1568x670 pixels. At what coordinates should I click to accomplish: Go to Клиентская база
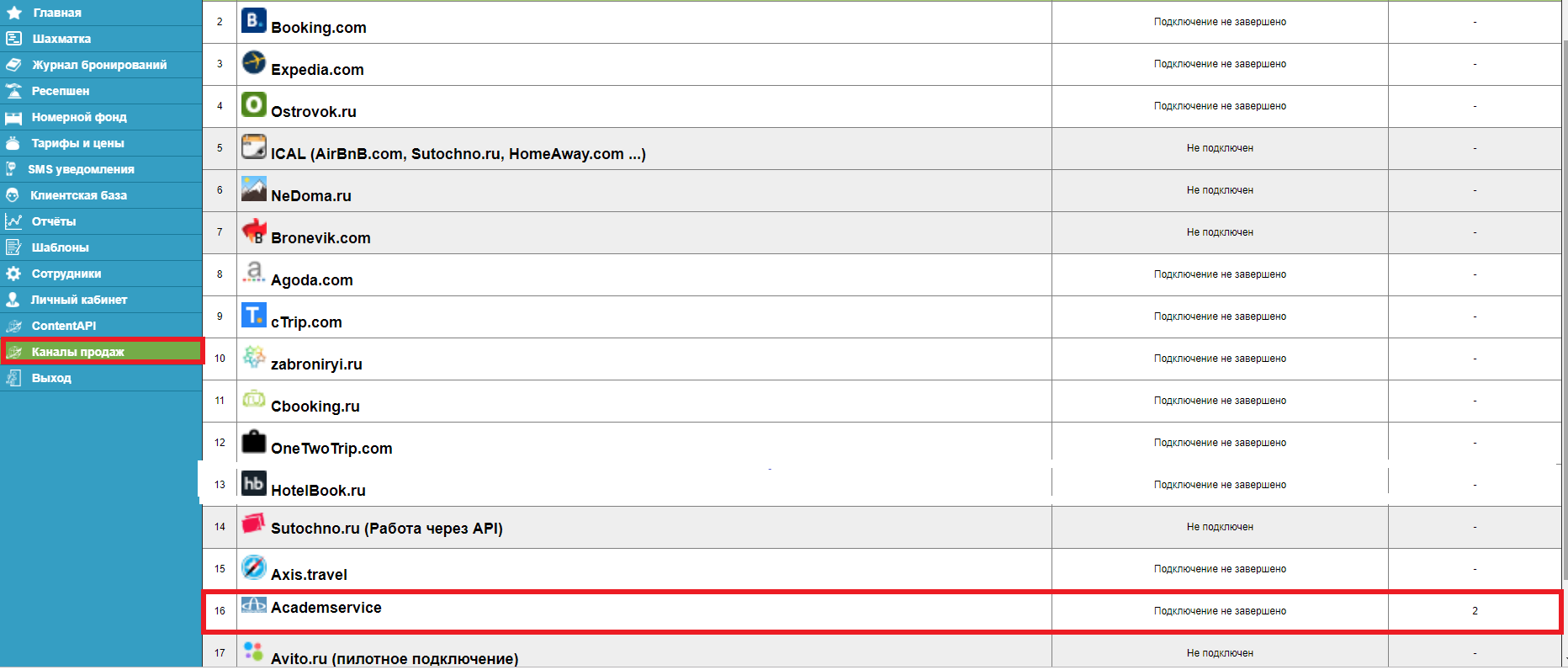tap(101, 195)
